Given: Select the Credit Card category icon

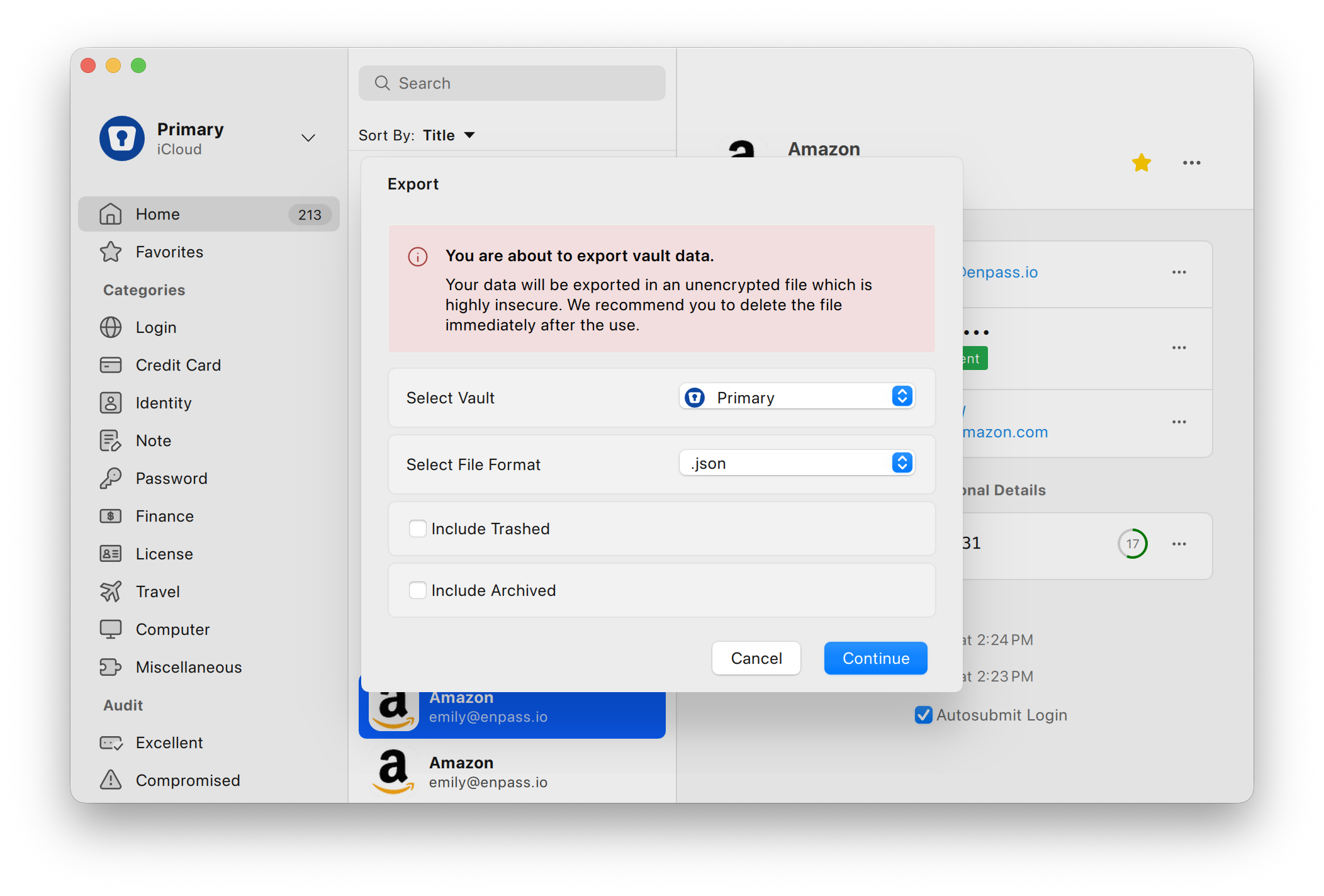Looking at the screenshot, I should [x=111, y=365].
